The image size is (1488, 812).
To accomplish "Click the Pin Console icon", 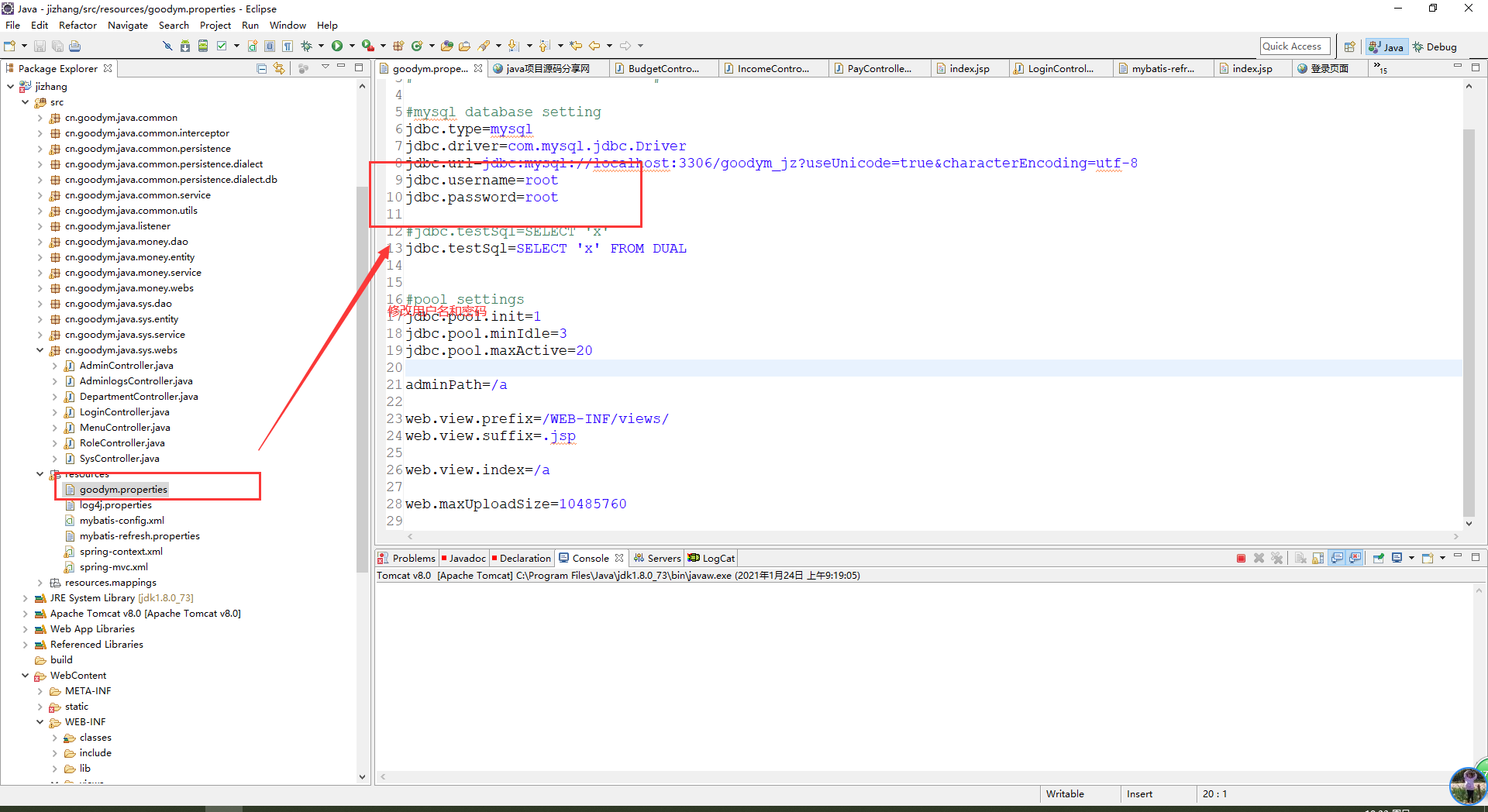I will tap(1379, 558).
